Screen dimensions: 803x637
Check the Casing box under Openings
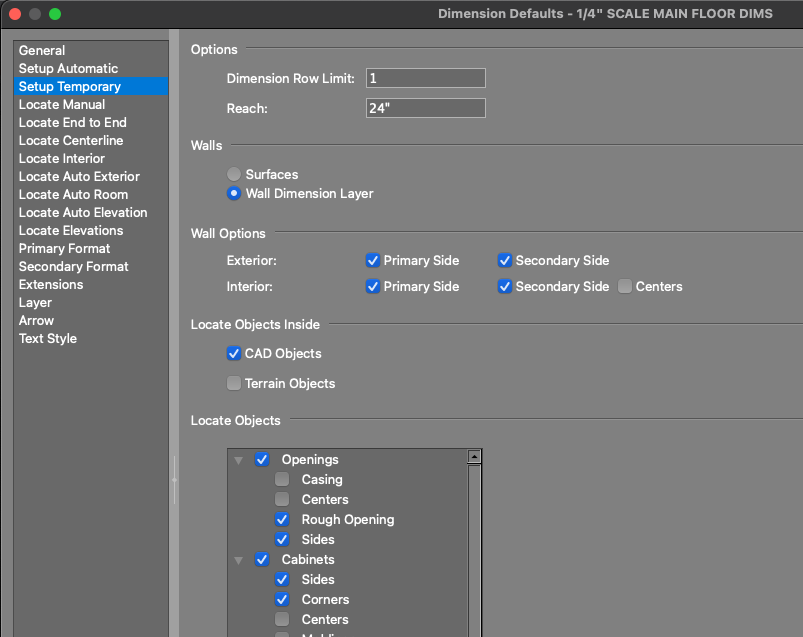pos(283,480)
